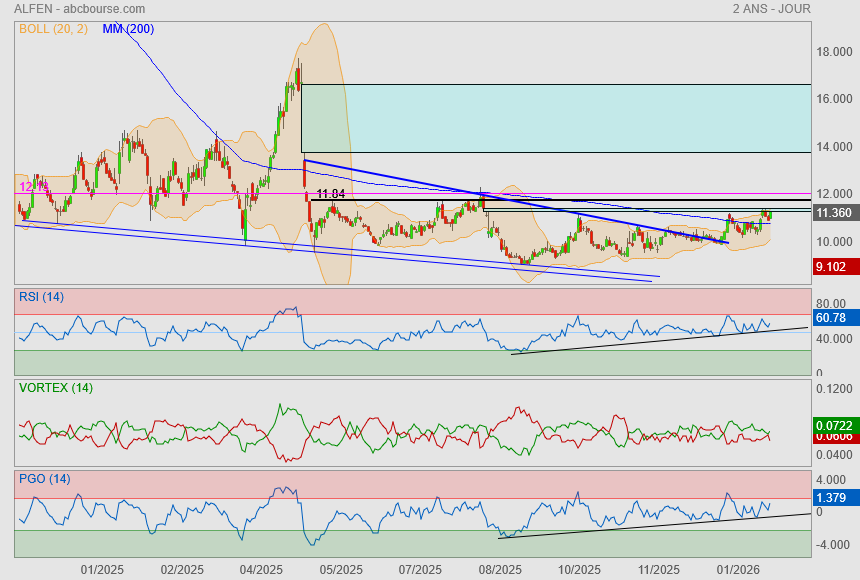Screen dimensions: 860x580
Task: Select the PGO (14) panel label
Action: [45, 478]
